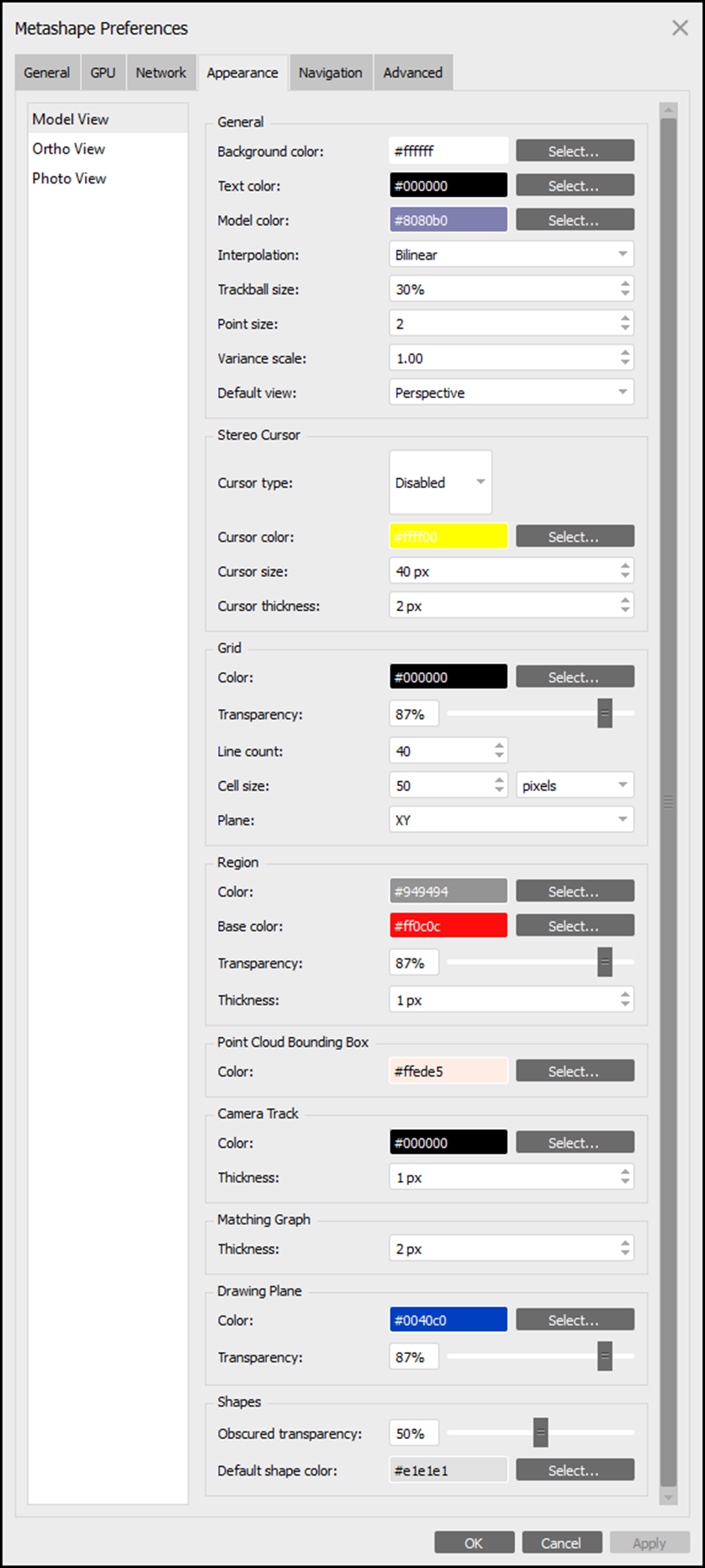Screen dimensions: 705x1568
Task: Click the Obscured transparency slider handle
Action: (540, 1433)
